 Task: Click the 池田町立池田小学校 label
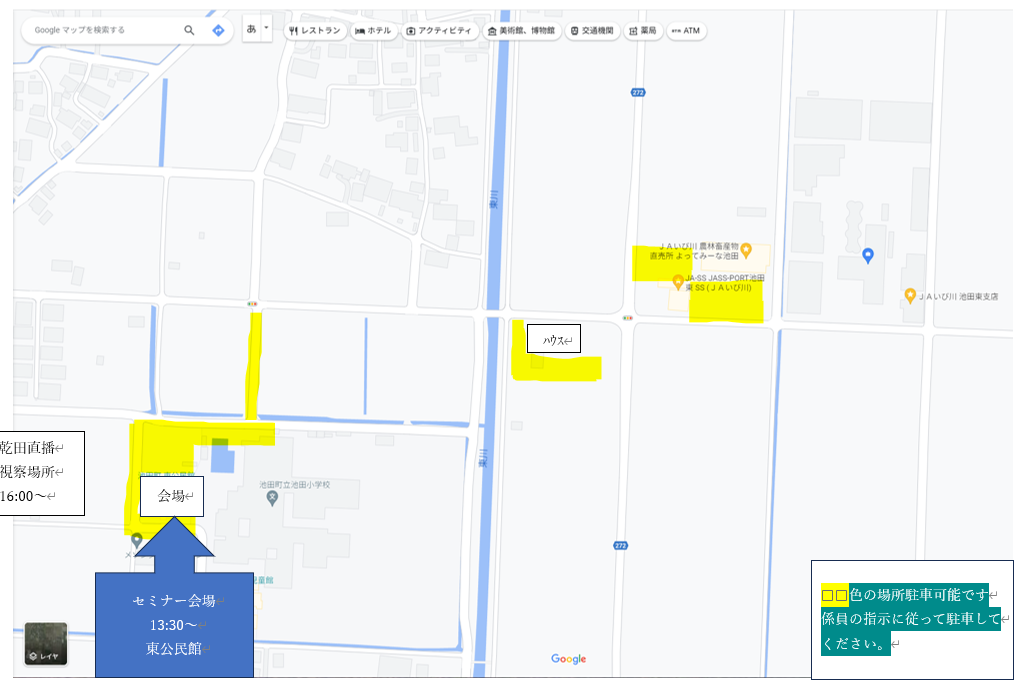tap(294, 485)
